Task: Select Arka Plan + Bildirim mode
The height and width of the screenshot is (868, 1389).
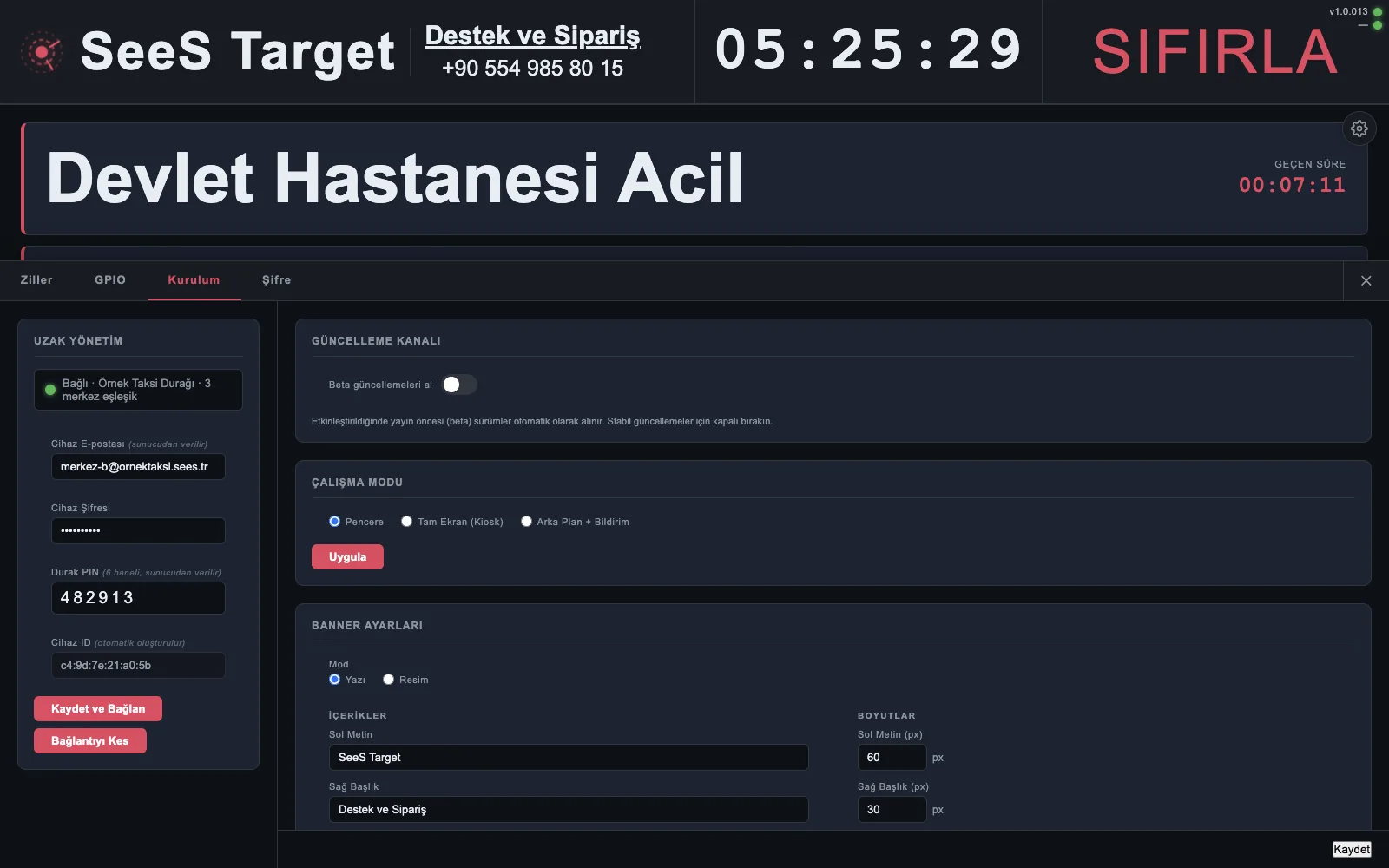Action: pyautogui.click(x=526, y=522)
